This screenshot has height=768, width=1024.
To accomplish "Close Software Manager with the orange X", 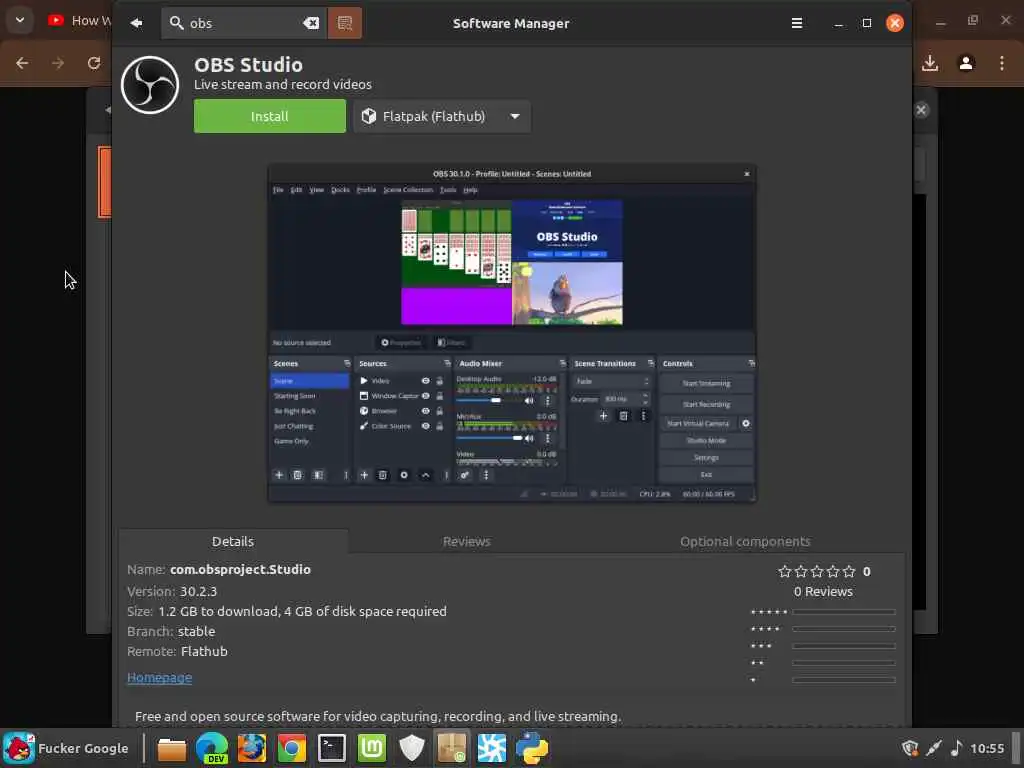I will (x=895, y=24).
